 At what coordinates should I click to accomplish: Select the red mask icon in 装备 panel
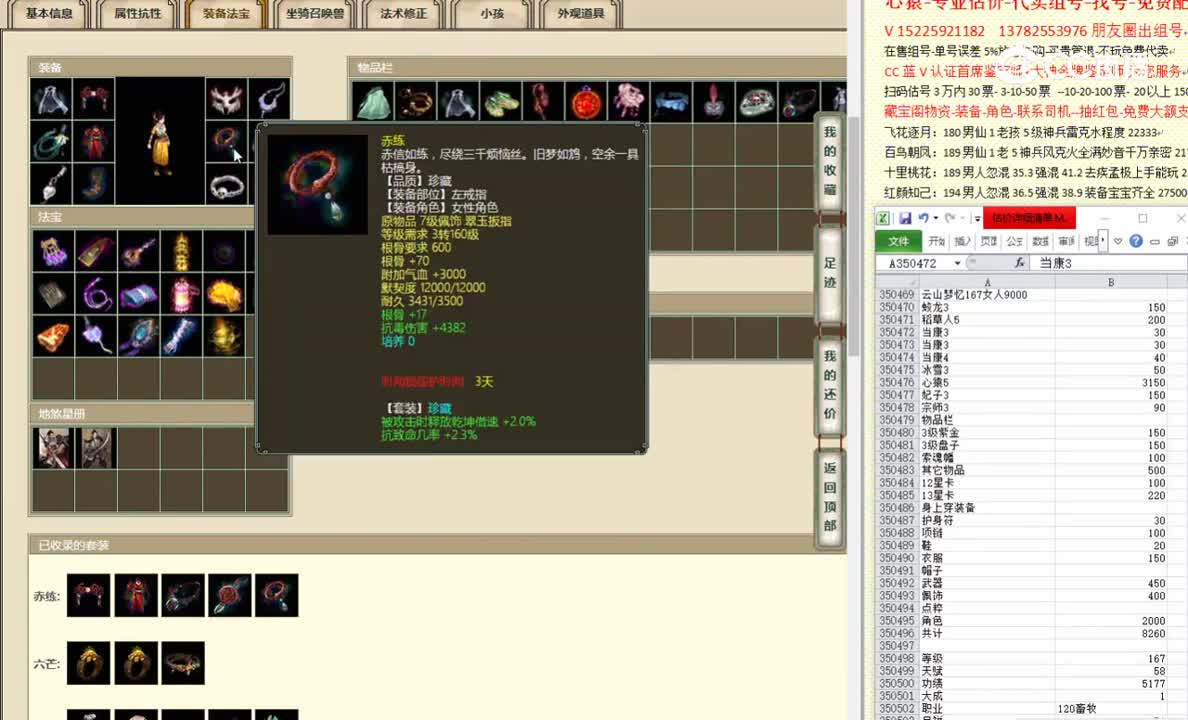(225, 98)
